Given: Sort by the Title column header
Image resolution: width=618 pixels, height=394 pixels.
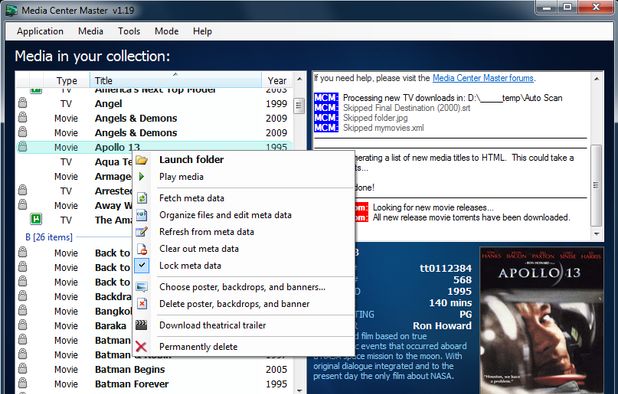Looking at the screenshot, I should point(175,80).
